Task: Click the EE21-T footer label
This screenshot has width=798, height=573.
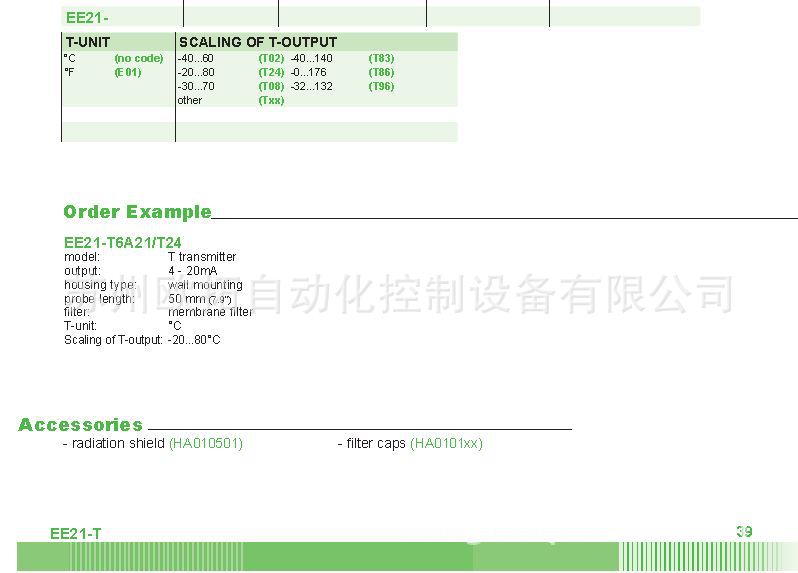Action: [76, 534]
